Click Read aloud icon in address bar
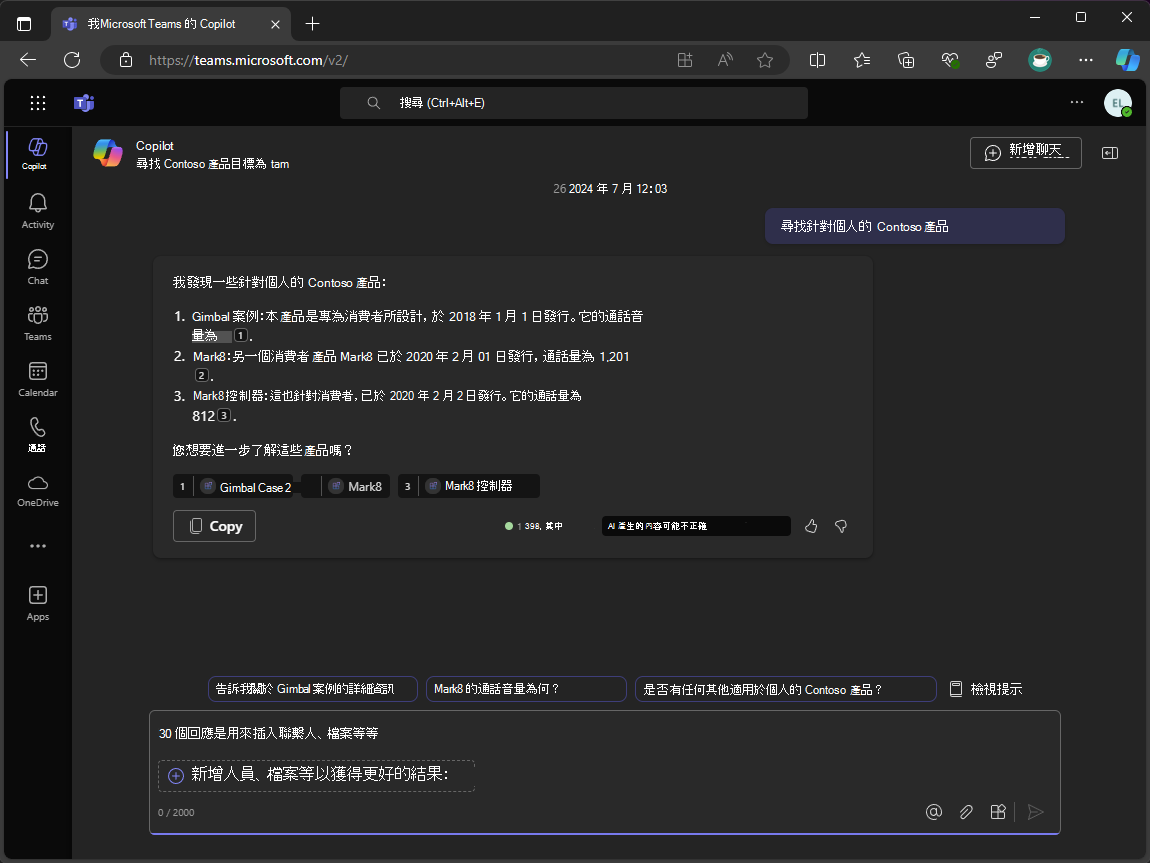Viewport: 1150px width, 863px height. (x=725, y=60)
